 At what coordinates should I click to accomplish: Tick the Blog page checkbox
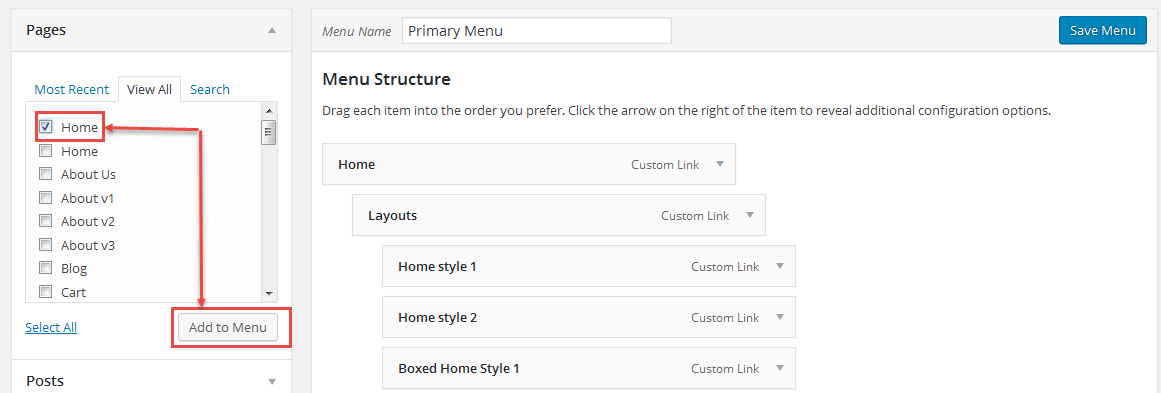coord(46,269)
